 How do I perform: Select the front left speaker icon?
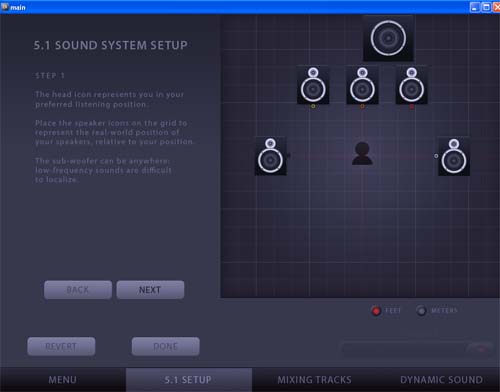pyautogui.click(x=313, y=85)
